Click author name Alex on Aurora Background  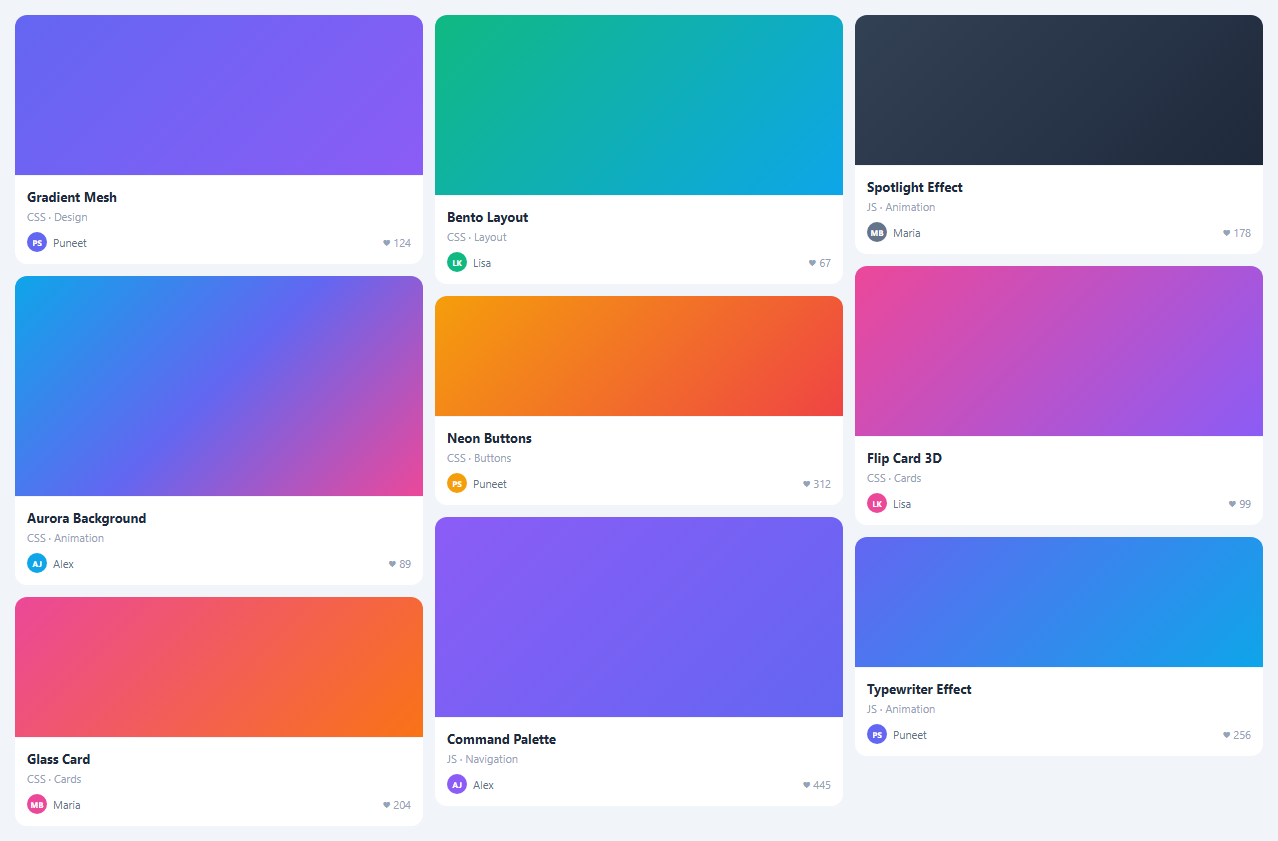point(64,564)
